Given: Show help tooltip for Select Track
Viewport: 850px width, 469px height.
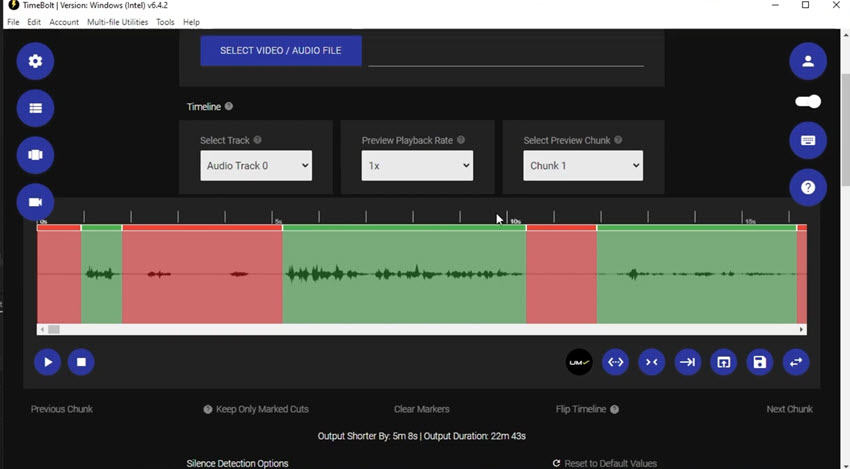Looking at the screenshot, I should (257, 140).
